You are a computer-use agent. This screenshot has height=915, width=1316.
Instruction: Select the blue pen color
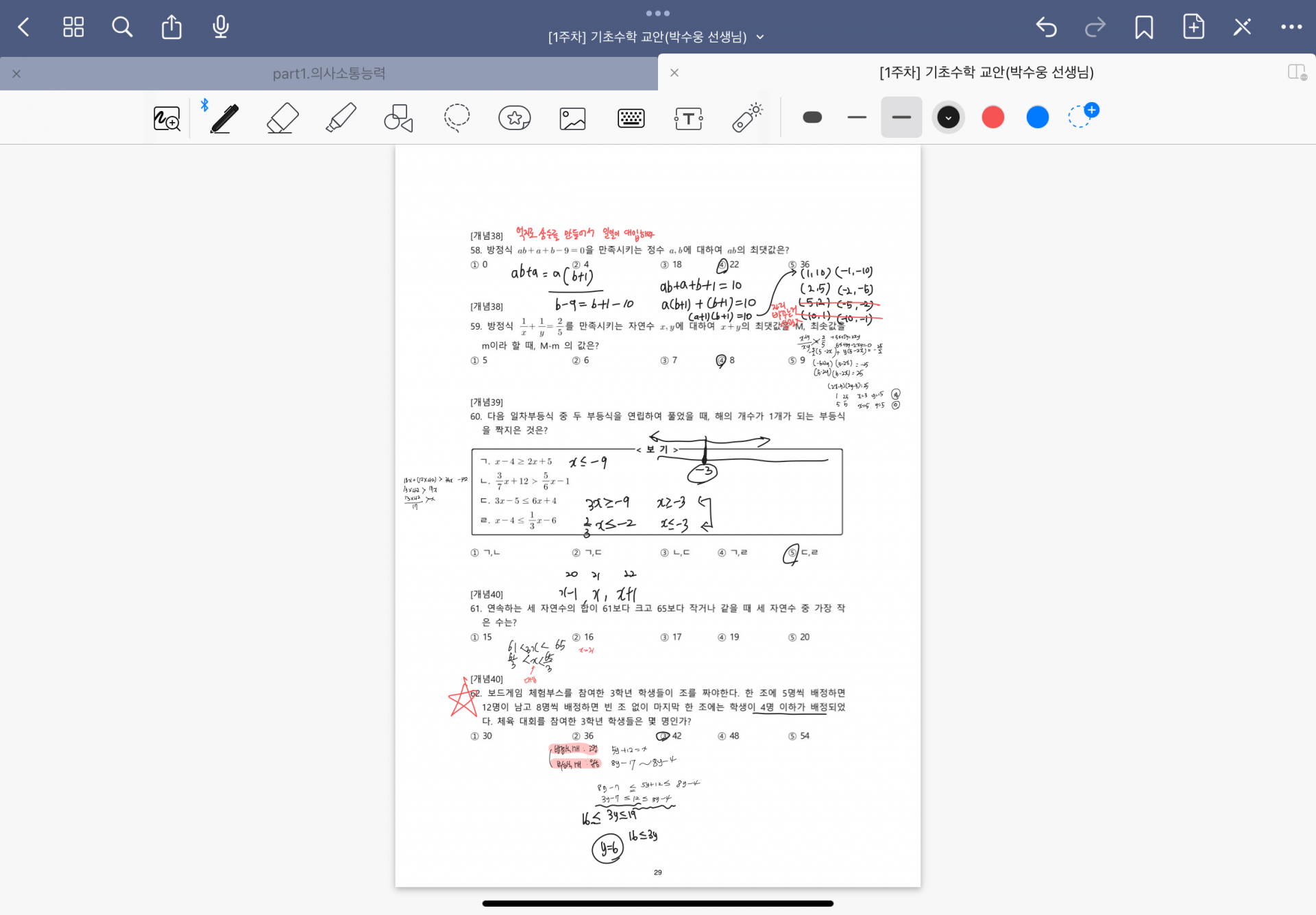(1037, 117)
